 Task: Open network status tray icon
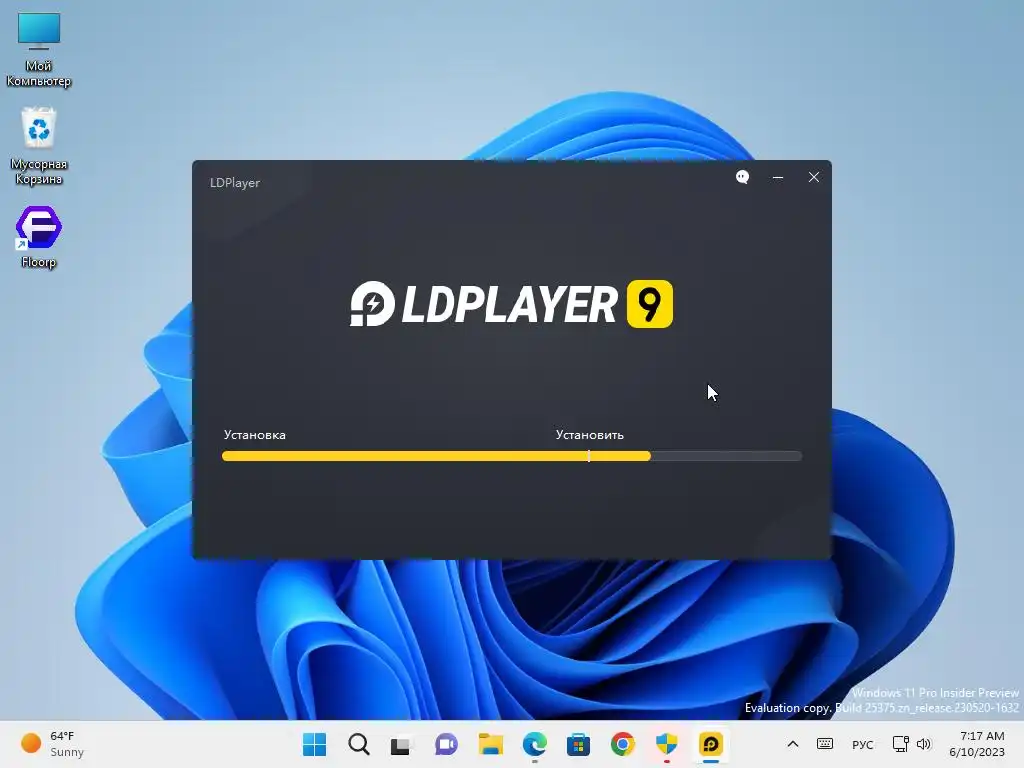pyautogui.click(x=901, y=744)
